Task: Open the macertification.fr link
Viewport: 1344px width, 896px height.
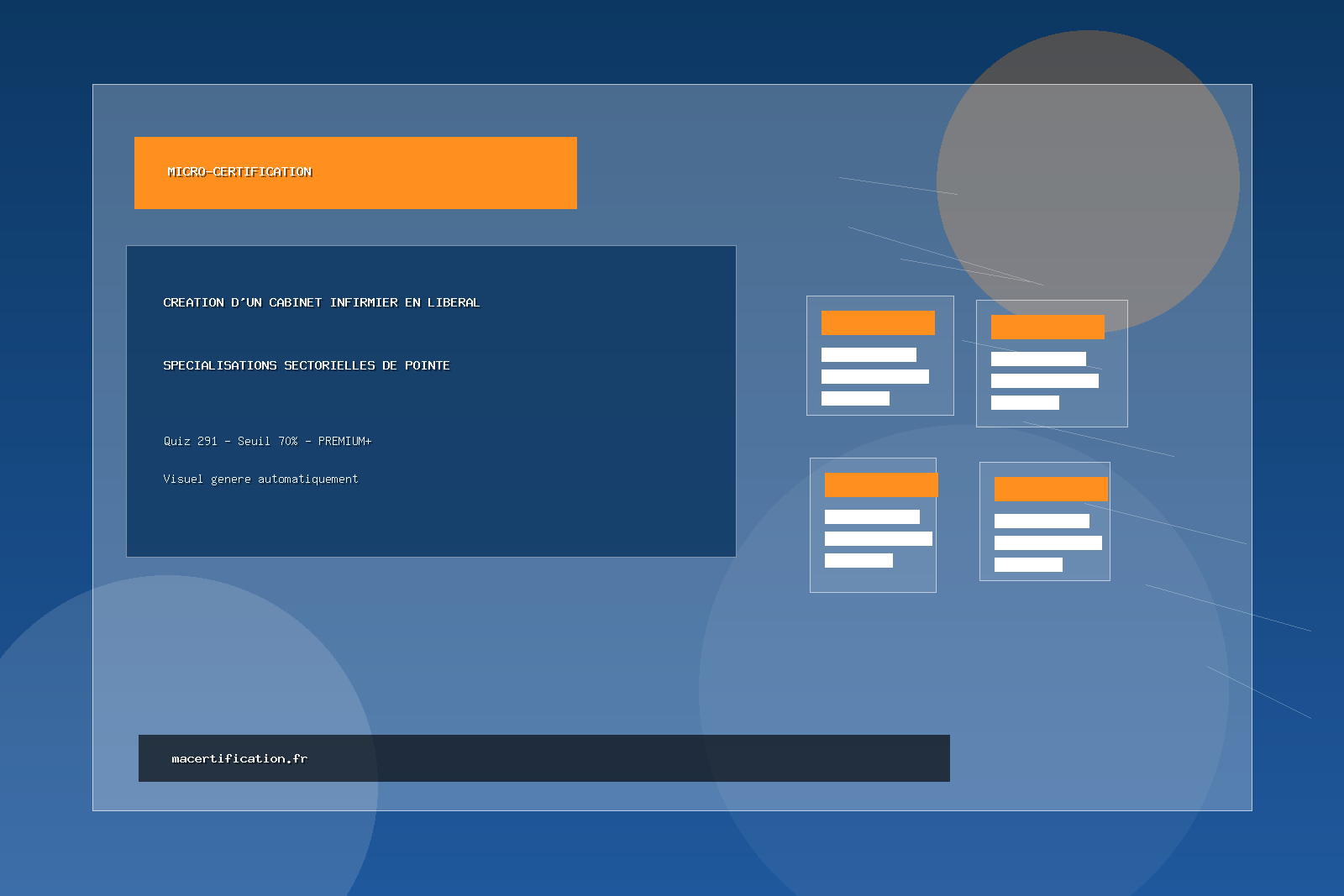Action: (x=239, y=758)
